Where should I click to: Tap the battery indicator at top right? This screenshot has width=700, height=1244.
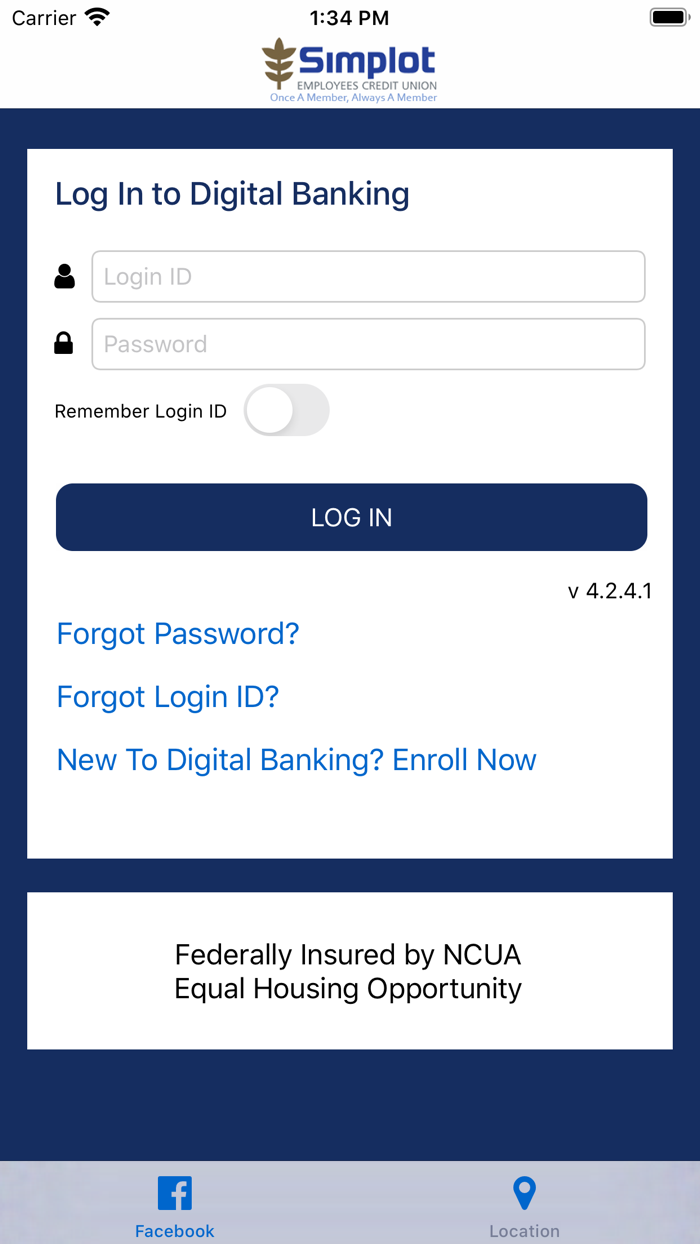pyautogui.click(x=666, y=16)
